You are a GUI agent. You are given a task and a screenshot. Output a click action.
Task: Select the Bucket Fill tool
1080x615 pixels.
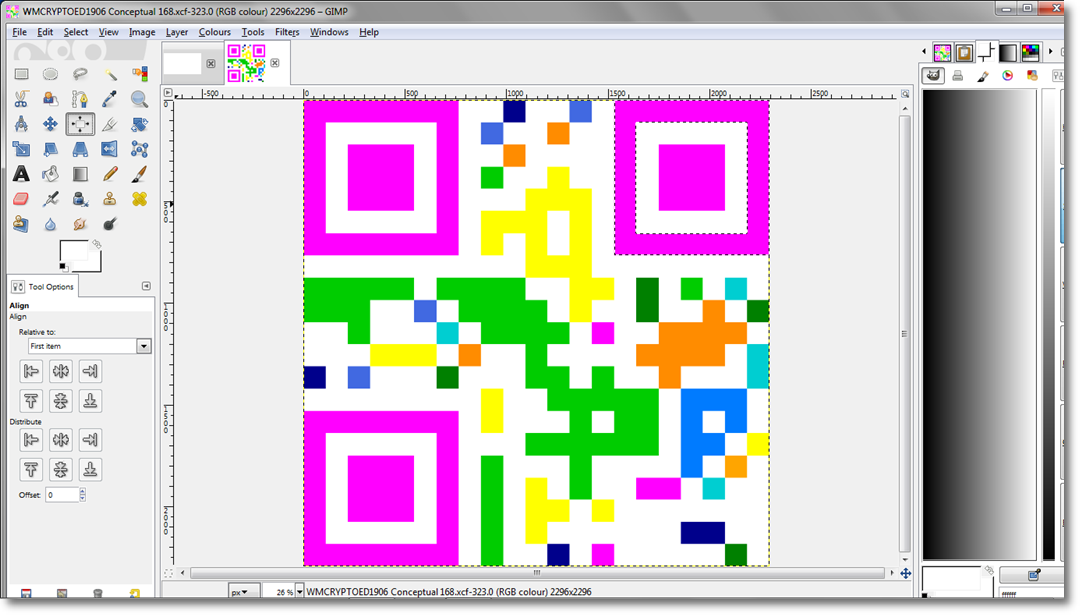(x=50, y=174)
